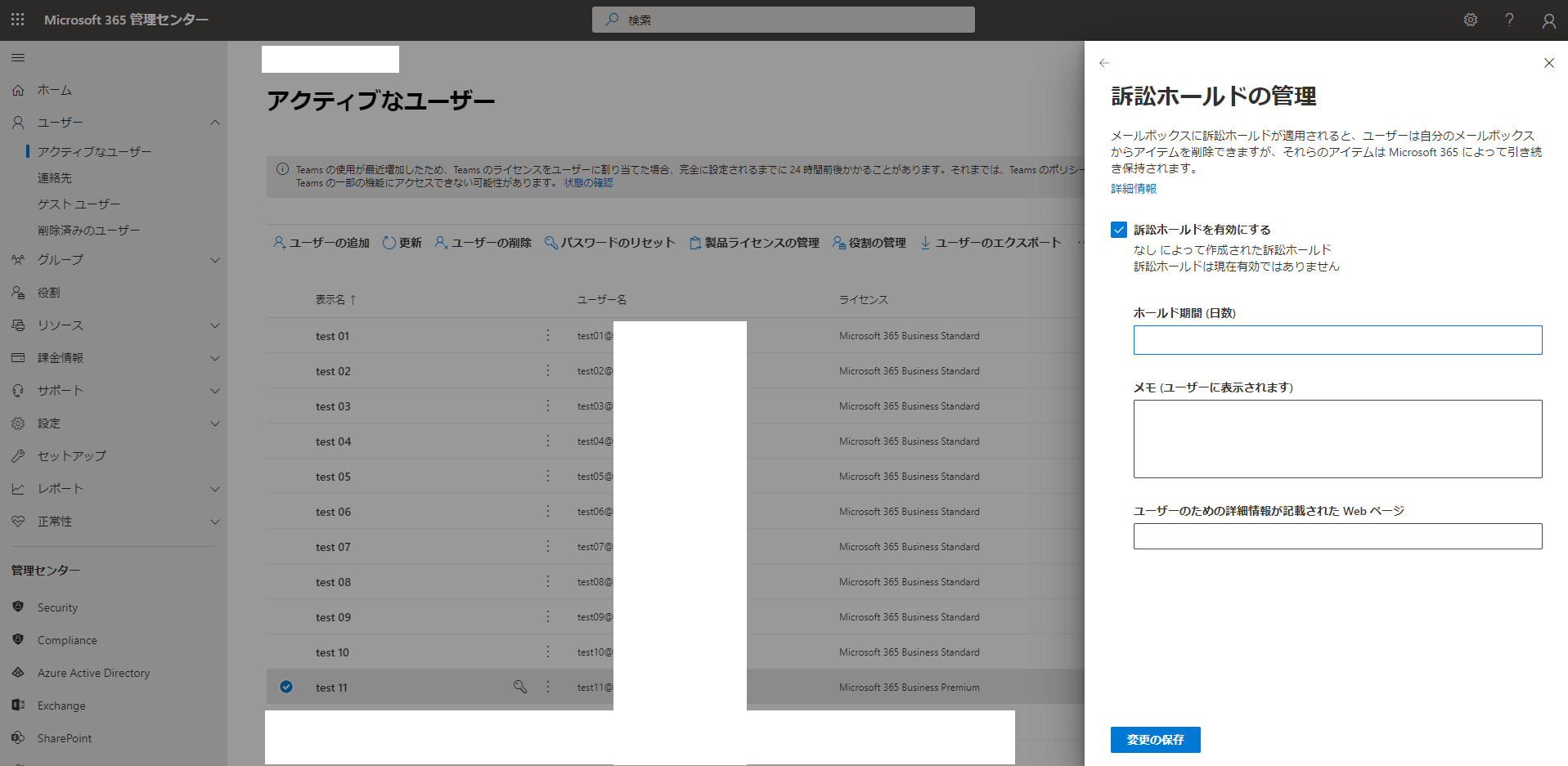Sort by ライセンス column header

[864, 300]
